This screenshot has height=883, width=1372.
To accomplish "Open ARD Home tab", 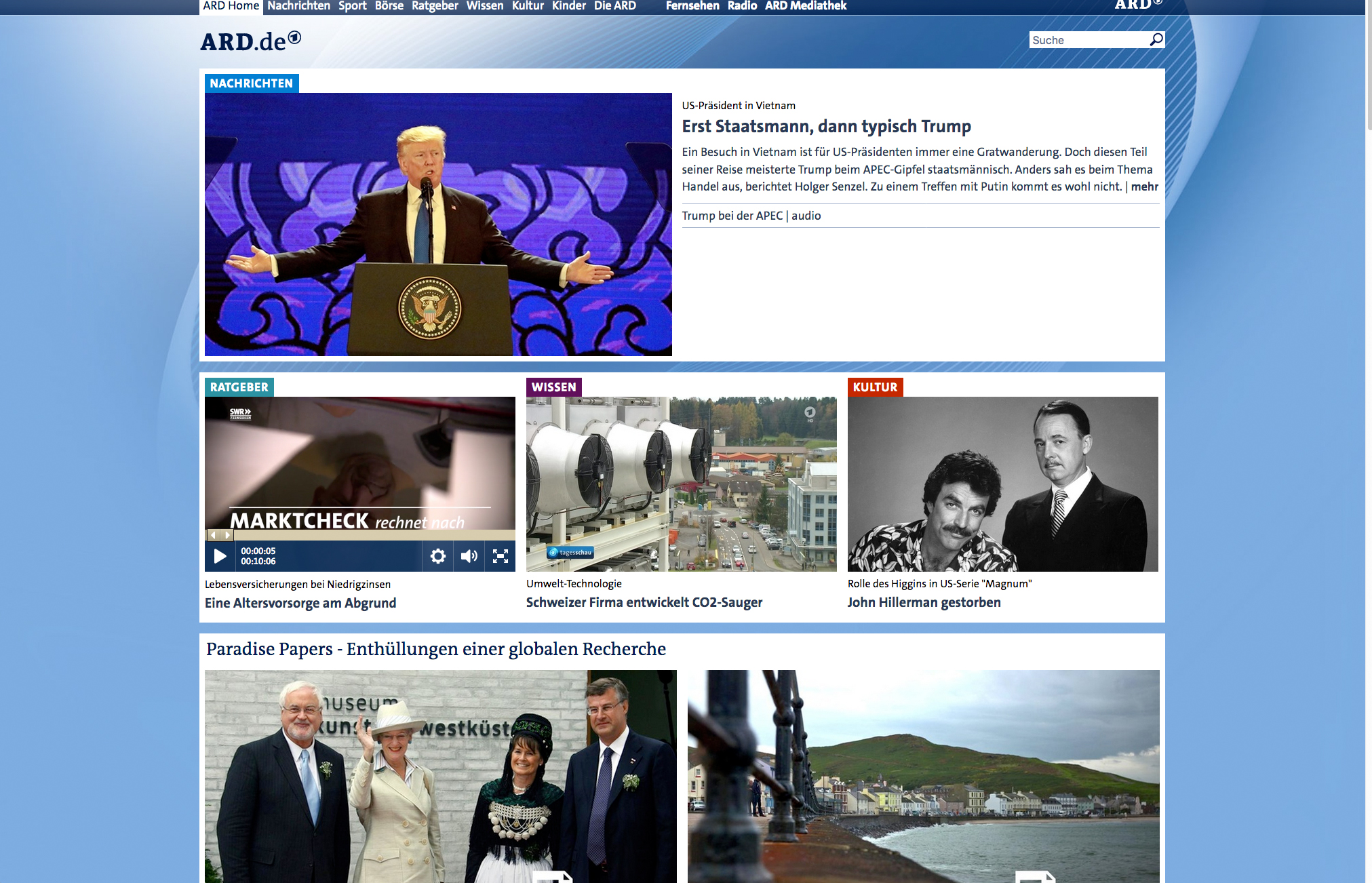I will point(231,6).
